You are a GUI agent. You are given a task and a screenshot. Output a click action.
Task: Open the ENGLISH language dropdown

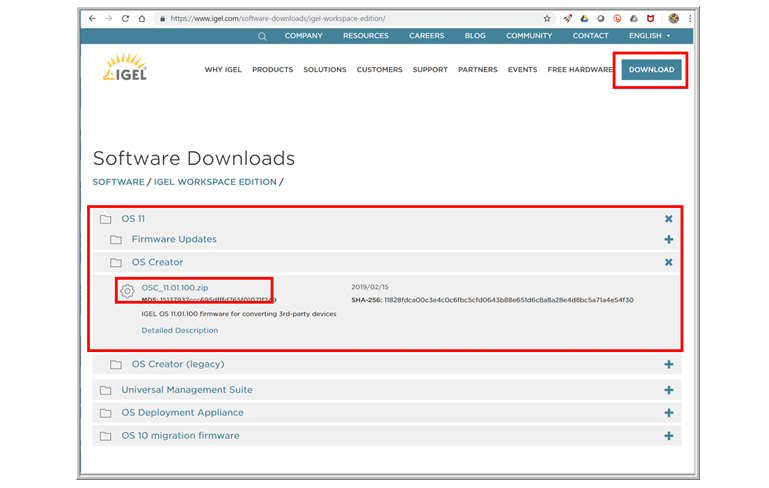pyautogui.click(x=649, y=36)
